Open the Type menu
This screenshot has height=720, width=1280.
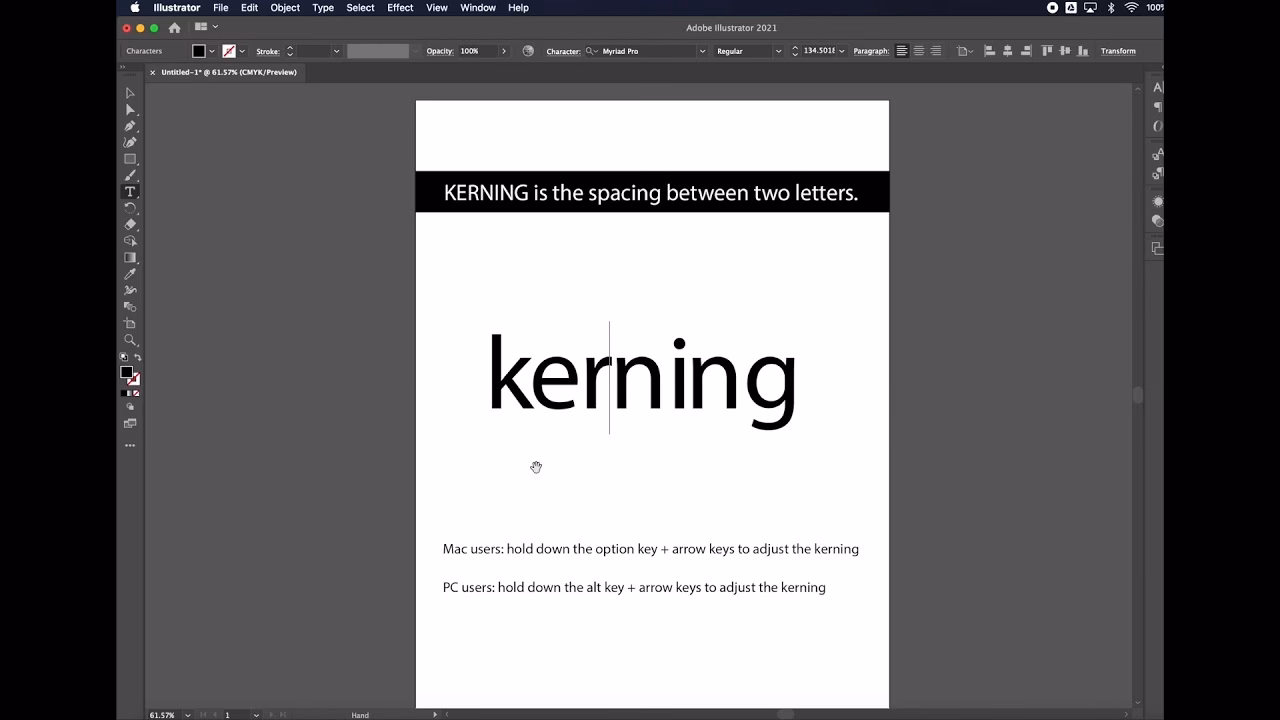coord(323,8)
